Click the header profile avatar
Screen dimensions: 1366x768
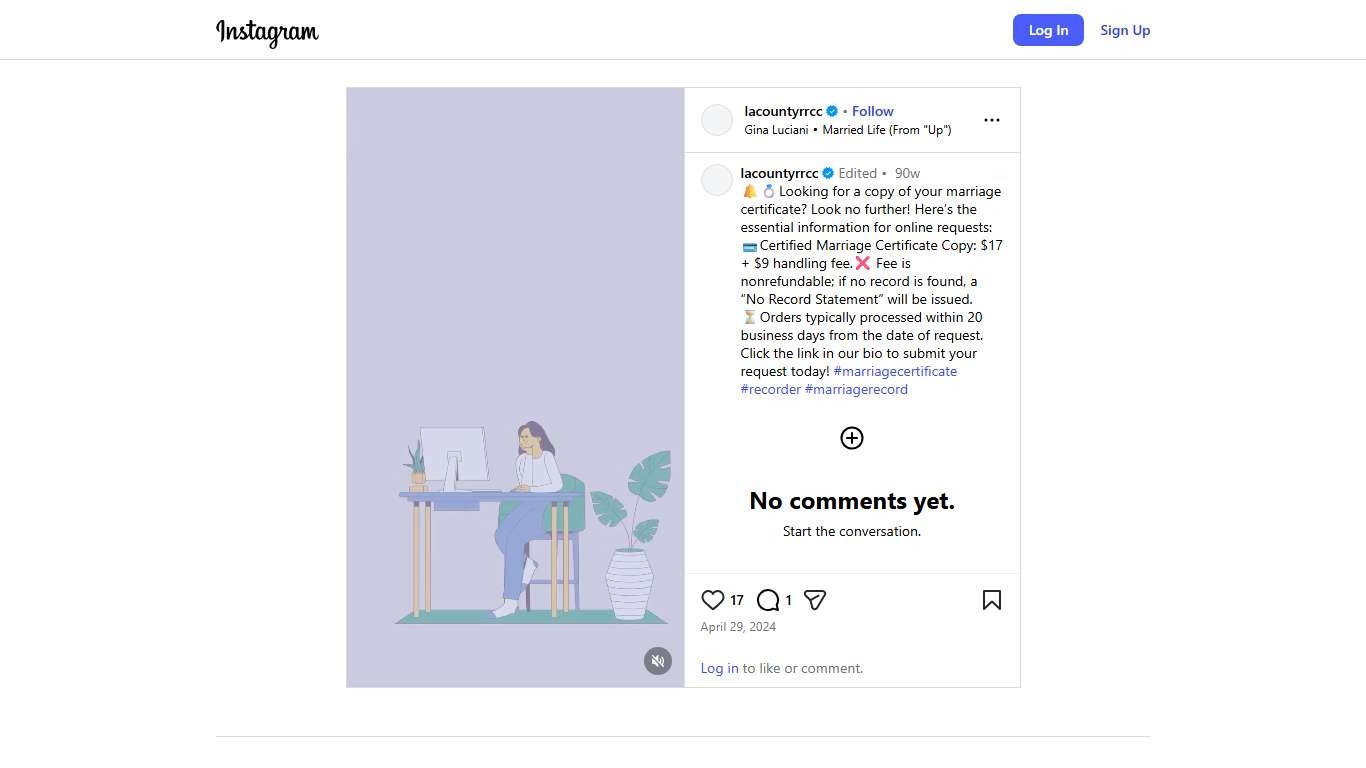[717, 120]
